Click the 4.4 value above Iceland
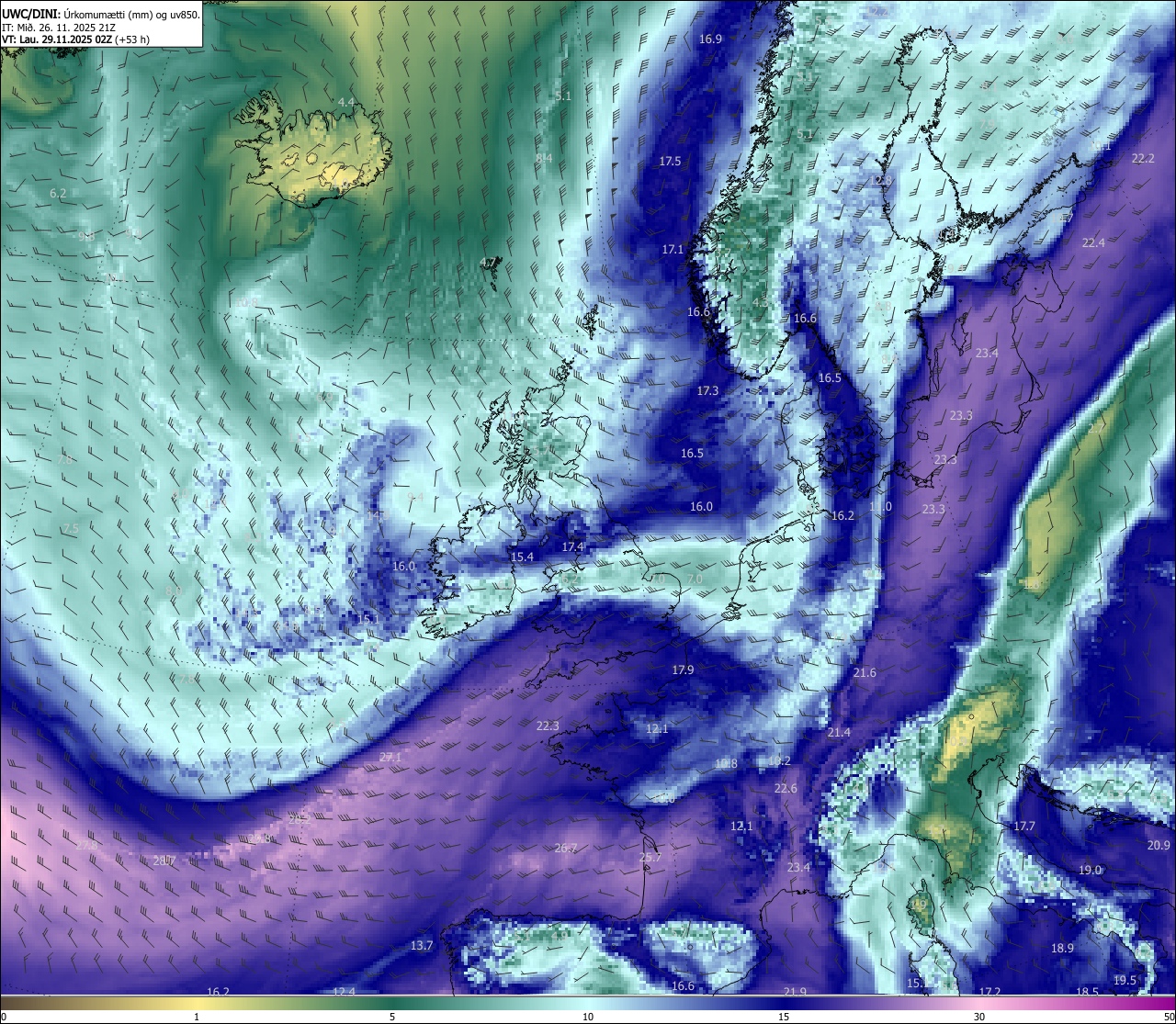The image size is (1176, 1024). (346, 102)
